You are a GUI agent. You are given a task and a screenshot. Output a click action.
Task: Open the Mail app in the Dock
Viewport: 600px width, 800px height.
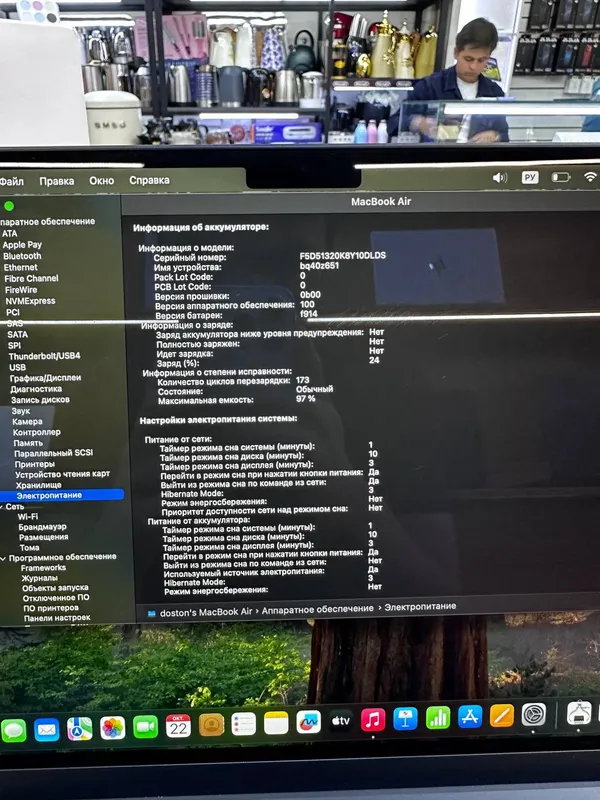point(46,730)
